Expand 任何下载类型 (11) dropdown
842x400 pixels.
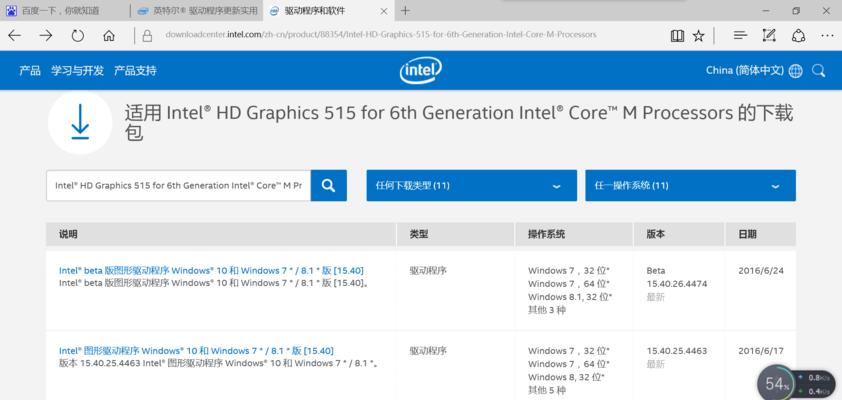pyautogui.click(x=471, y=186)
